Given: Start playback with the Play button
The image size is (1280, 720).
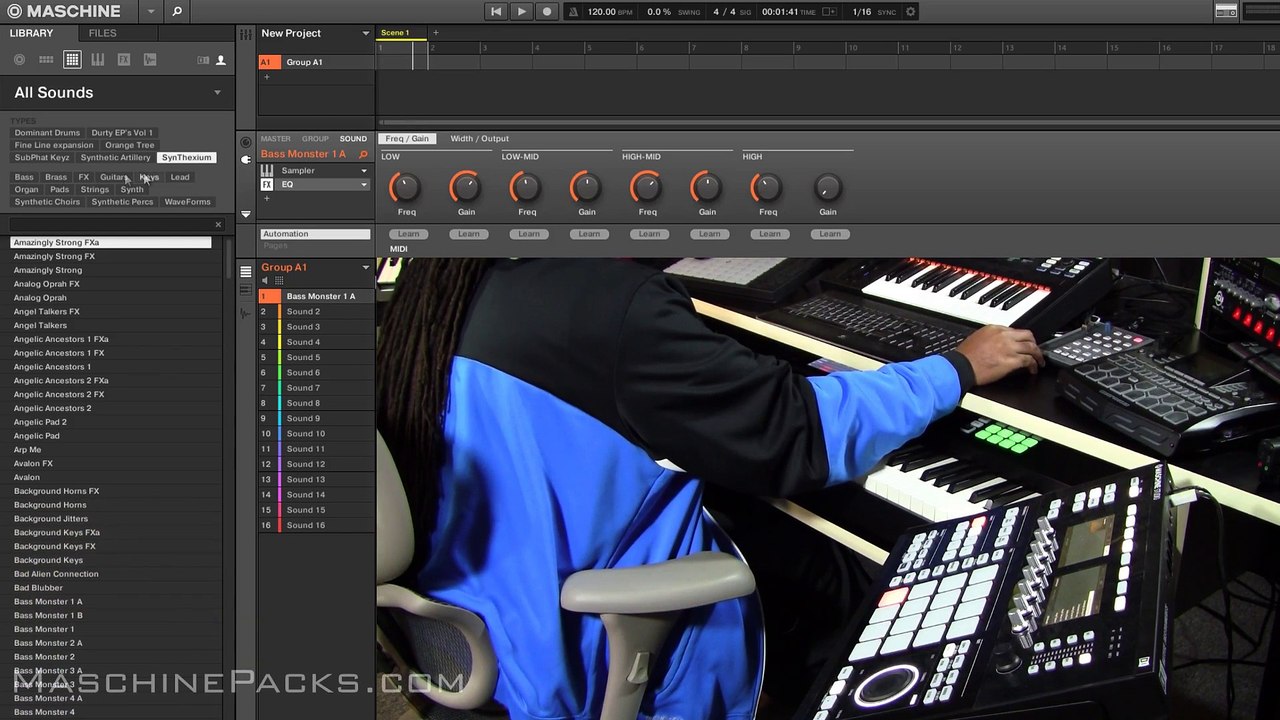Looking at the screenshot, I should [521, 12].
